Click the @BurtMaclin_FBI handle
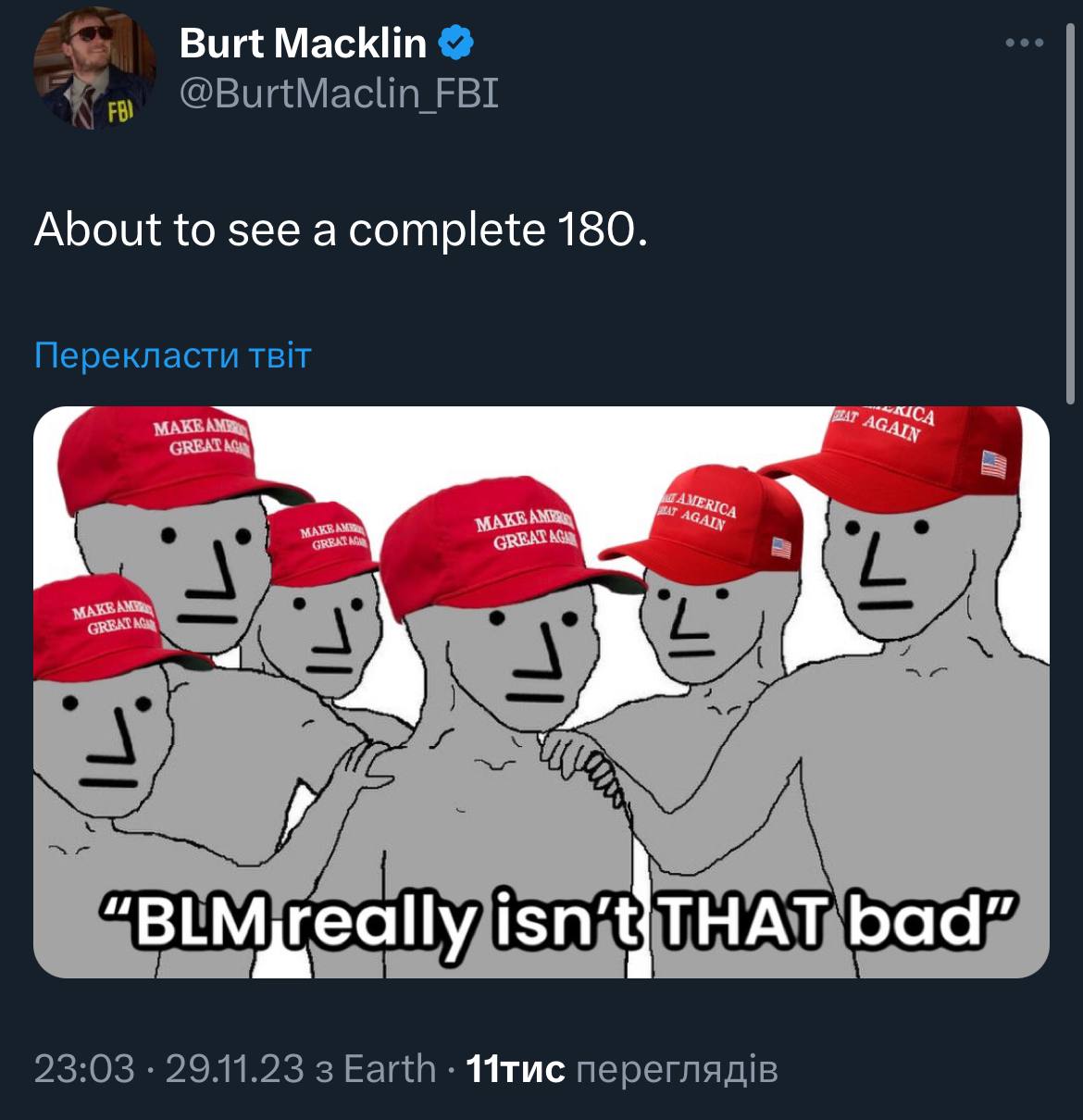The height and width of the screenshot is (1120, 1083). click(338, 93)
